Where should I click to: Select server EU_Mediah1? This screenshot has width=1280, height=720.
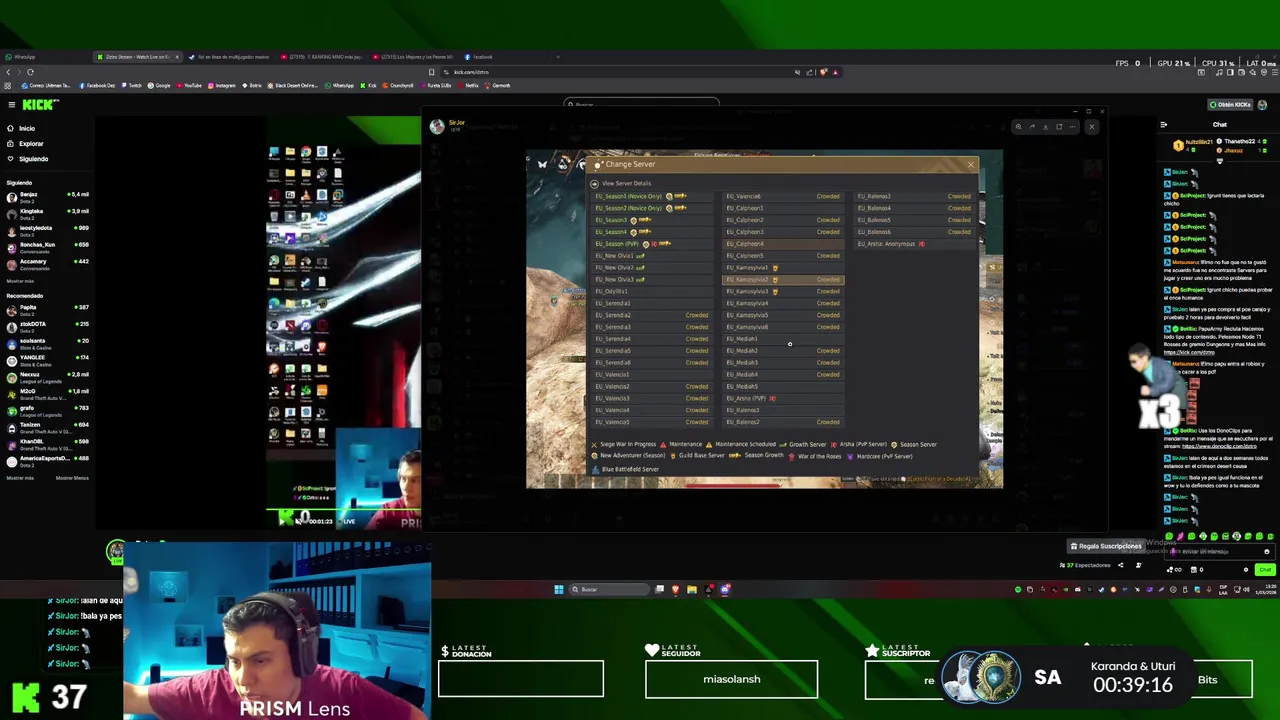click(783, 339)
